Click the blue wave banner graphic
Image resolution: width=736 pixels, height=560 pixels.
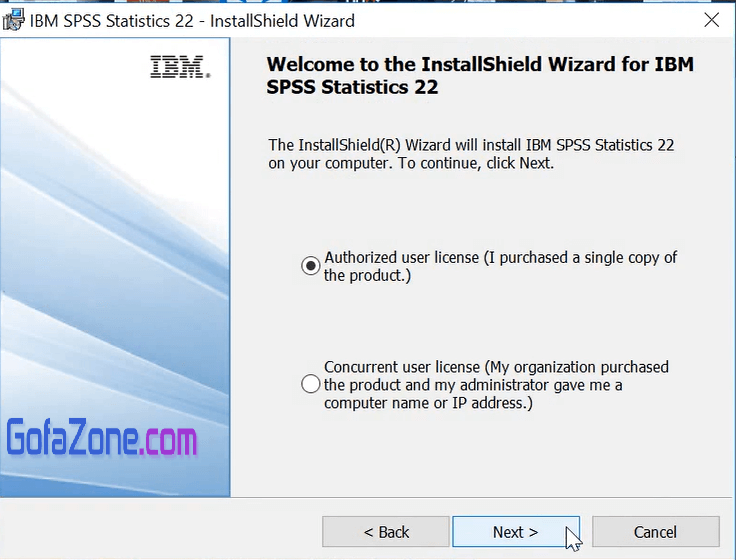click(x=115, y=250)
